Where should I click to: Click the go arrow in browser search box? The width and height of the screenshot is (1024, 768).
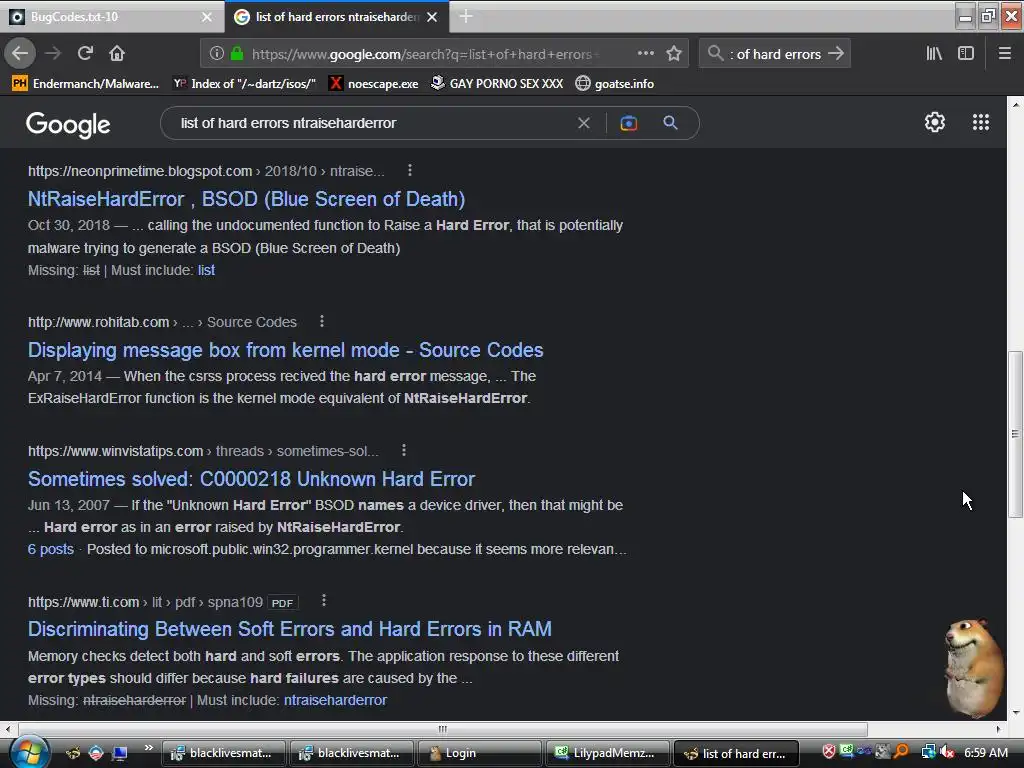835,54
